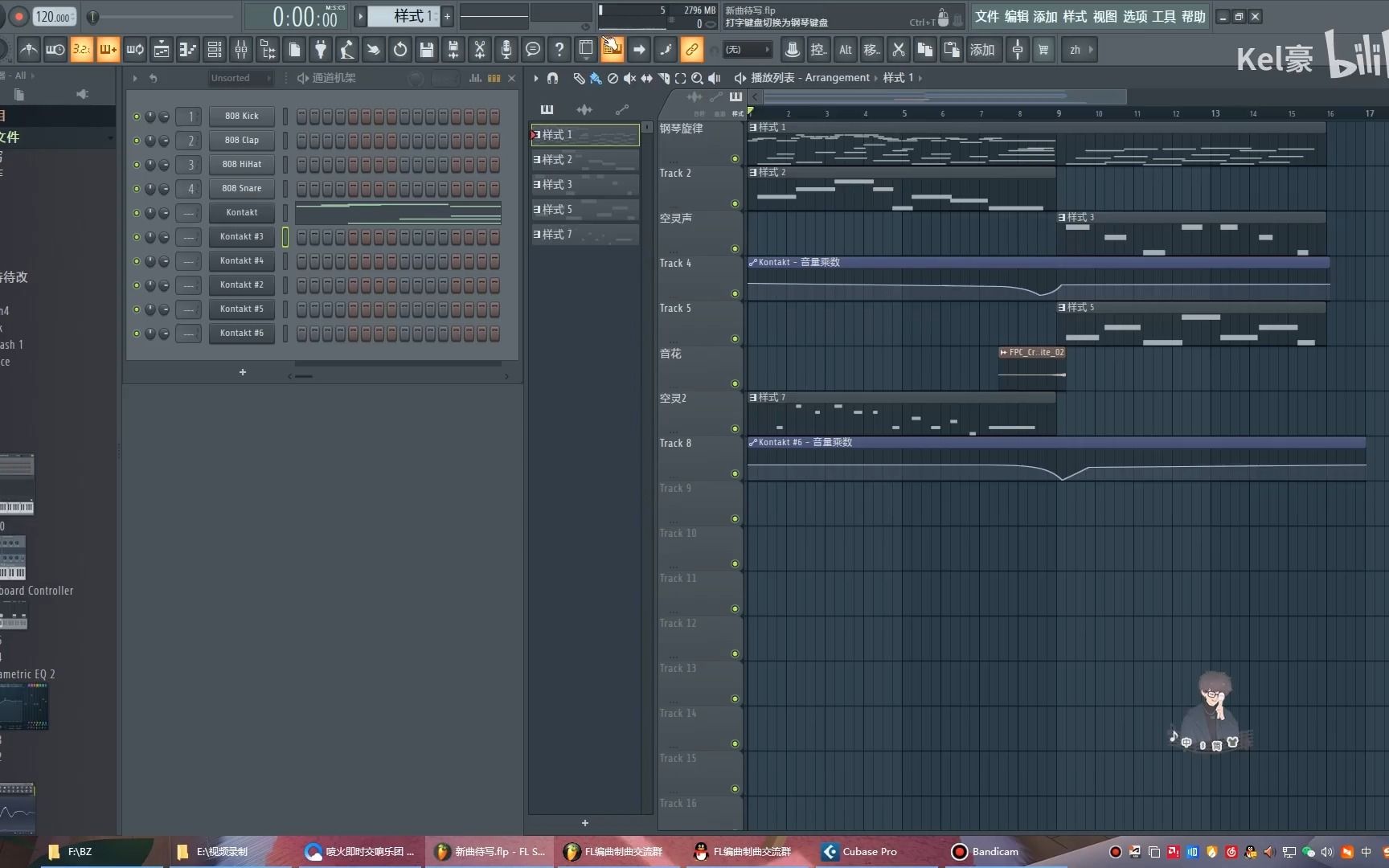The height and width of the screenshot is (868, 1389).
Task: Expand the channel rack options menu arrow
Action: [x=135, y=78]
